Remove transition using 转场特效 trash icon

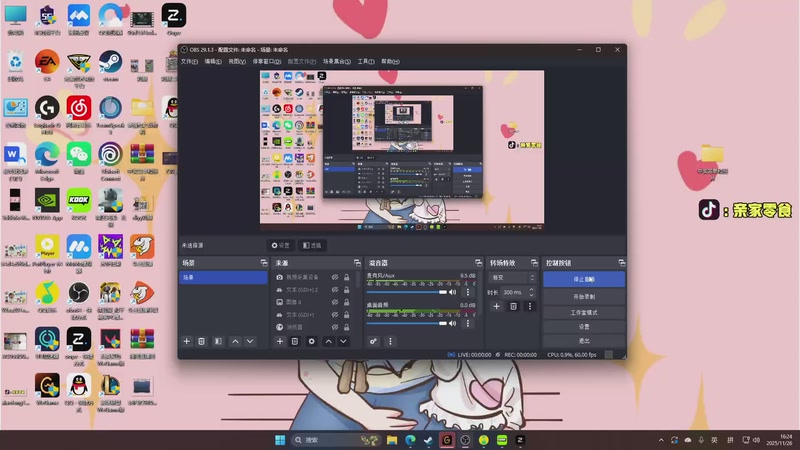(x=514, y=306)
